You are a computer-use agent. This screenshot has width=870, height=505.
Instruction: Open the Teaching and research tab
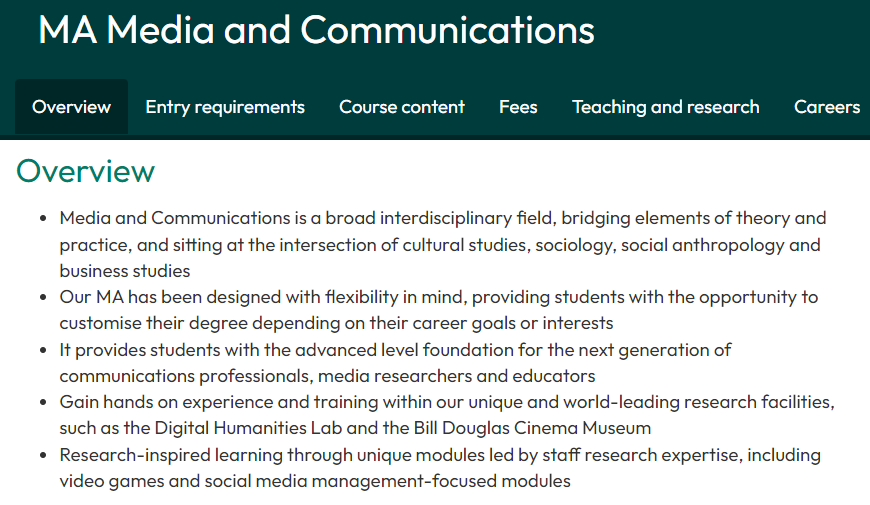666,107
